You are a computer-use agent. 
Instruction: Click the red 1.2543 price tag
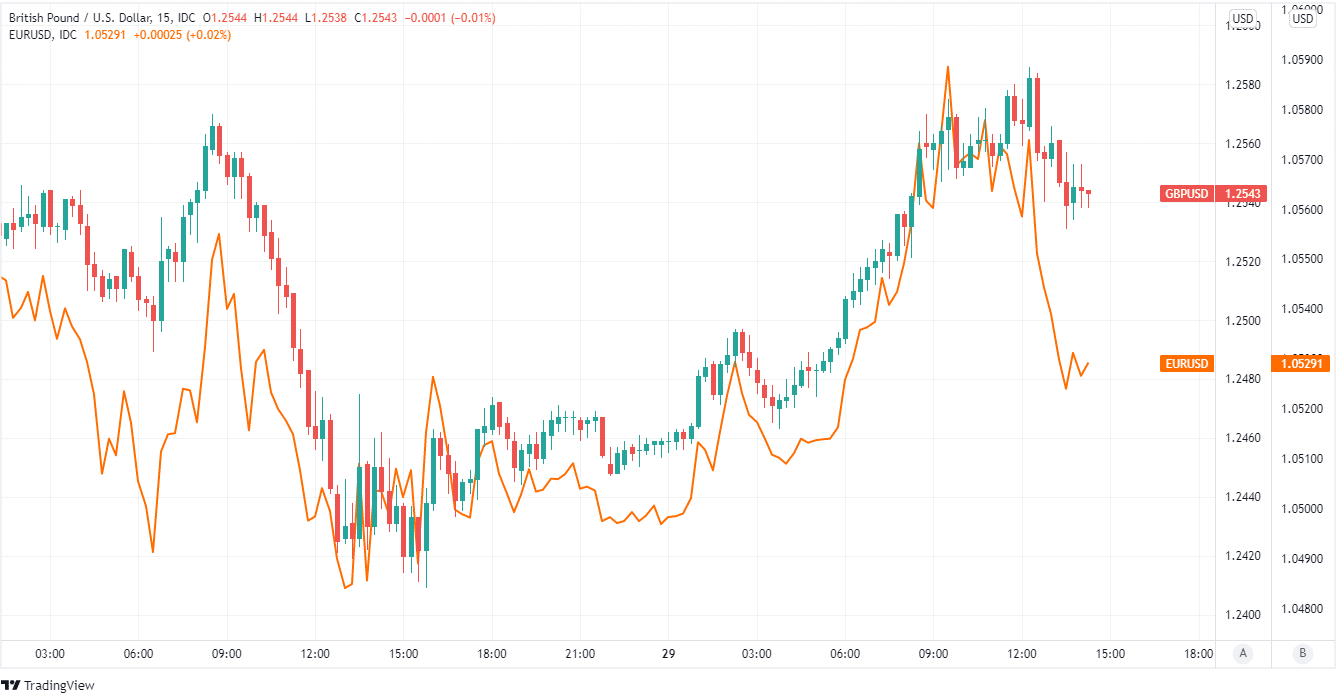point(1241,194)
